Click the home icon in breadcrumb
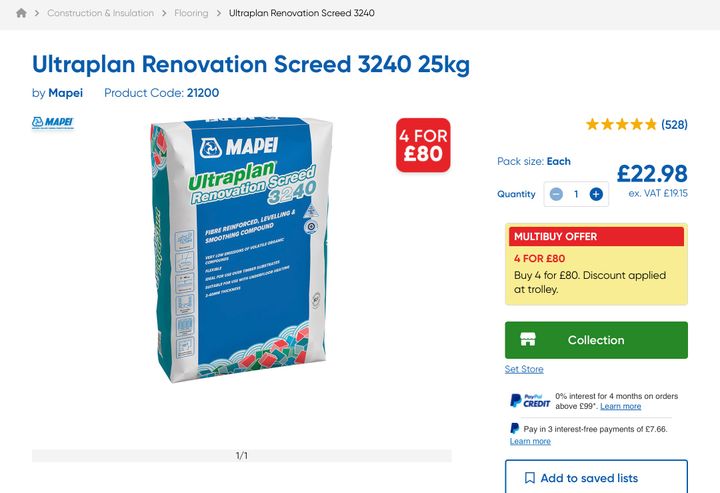720x493 pixels. pos(21,14)
